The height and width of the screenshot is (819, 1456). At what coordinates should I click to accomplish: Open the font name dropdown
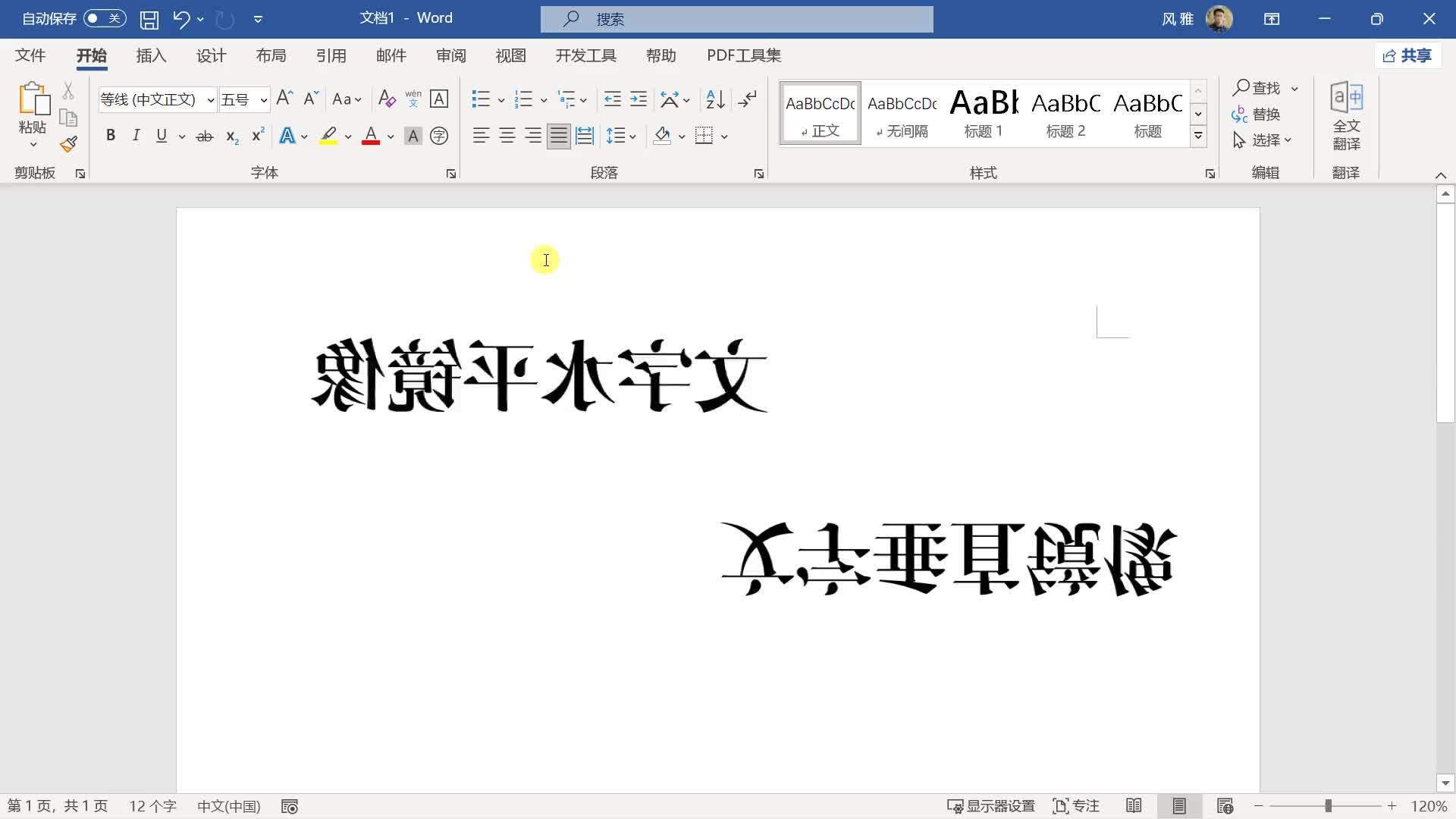point(211,100)
